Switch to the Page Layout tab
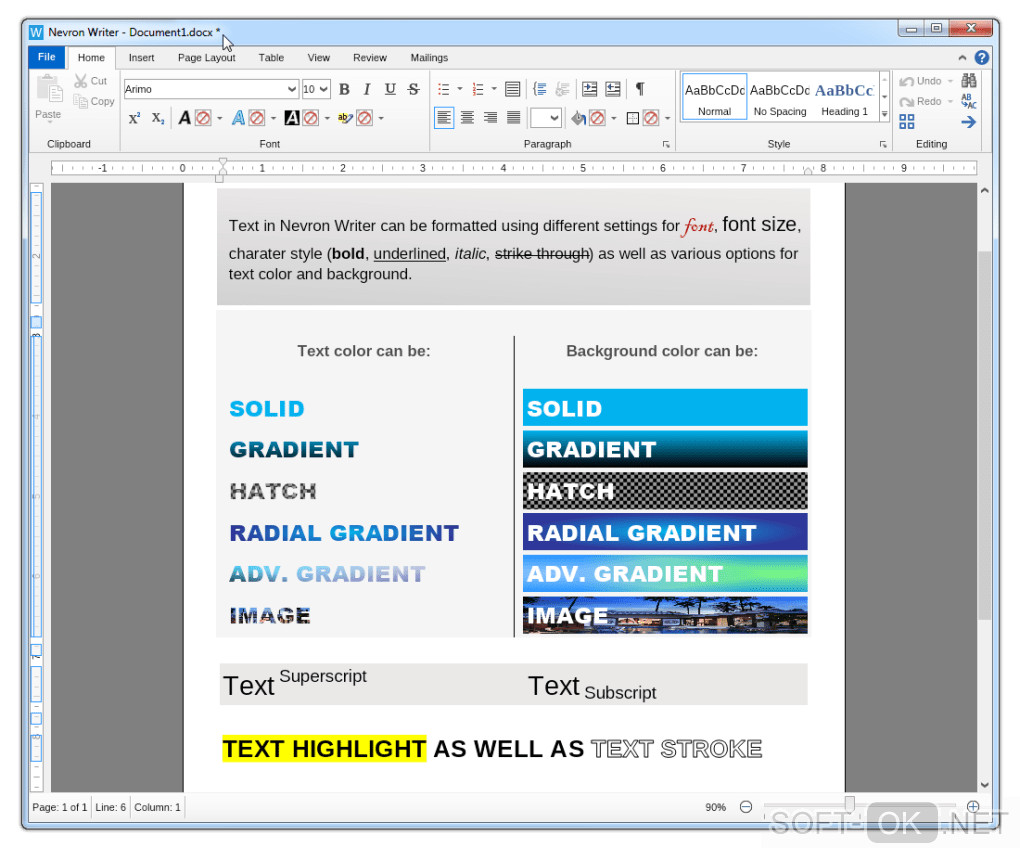1020x848 pixels. [x=206, y=58]
